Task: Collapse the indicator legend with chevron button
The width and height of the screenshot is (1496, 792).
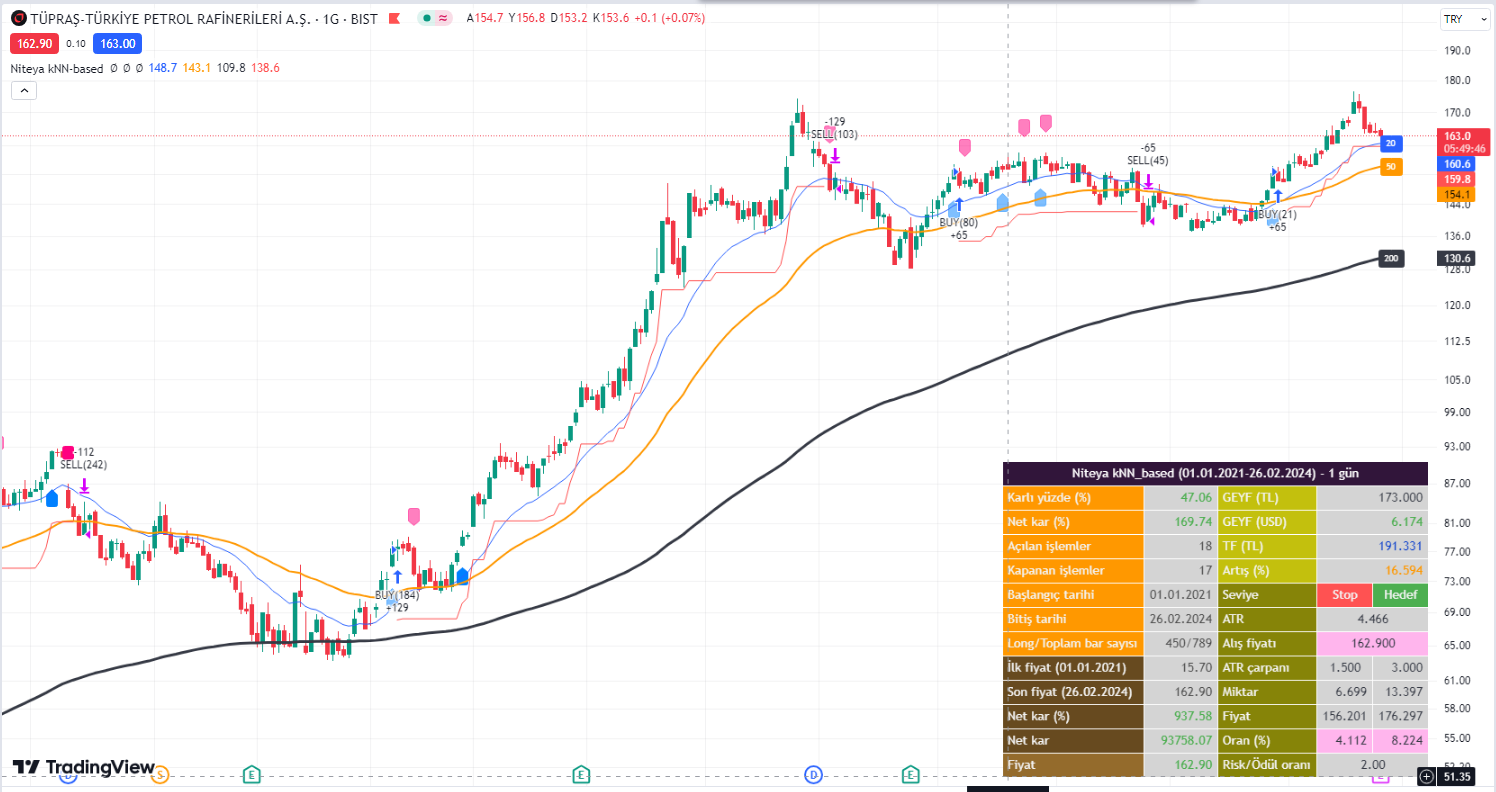Action: tap(24, 91)
